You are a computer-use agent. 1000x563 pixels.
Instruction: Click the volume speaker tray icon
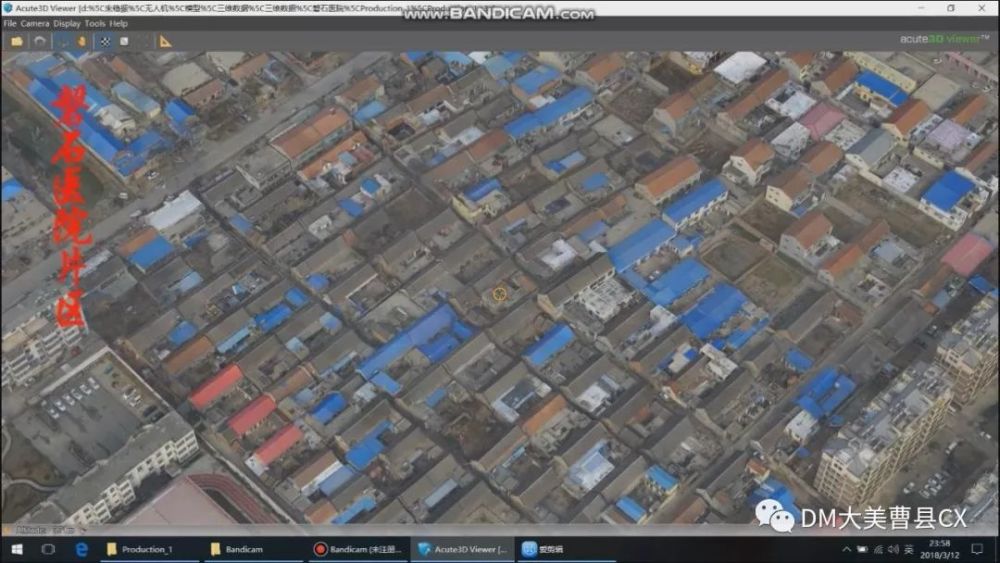(893, 549)
